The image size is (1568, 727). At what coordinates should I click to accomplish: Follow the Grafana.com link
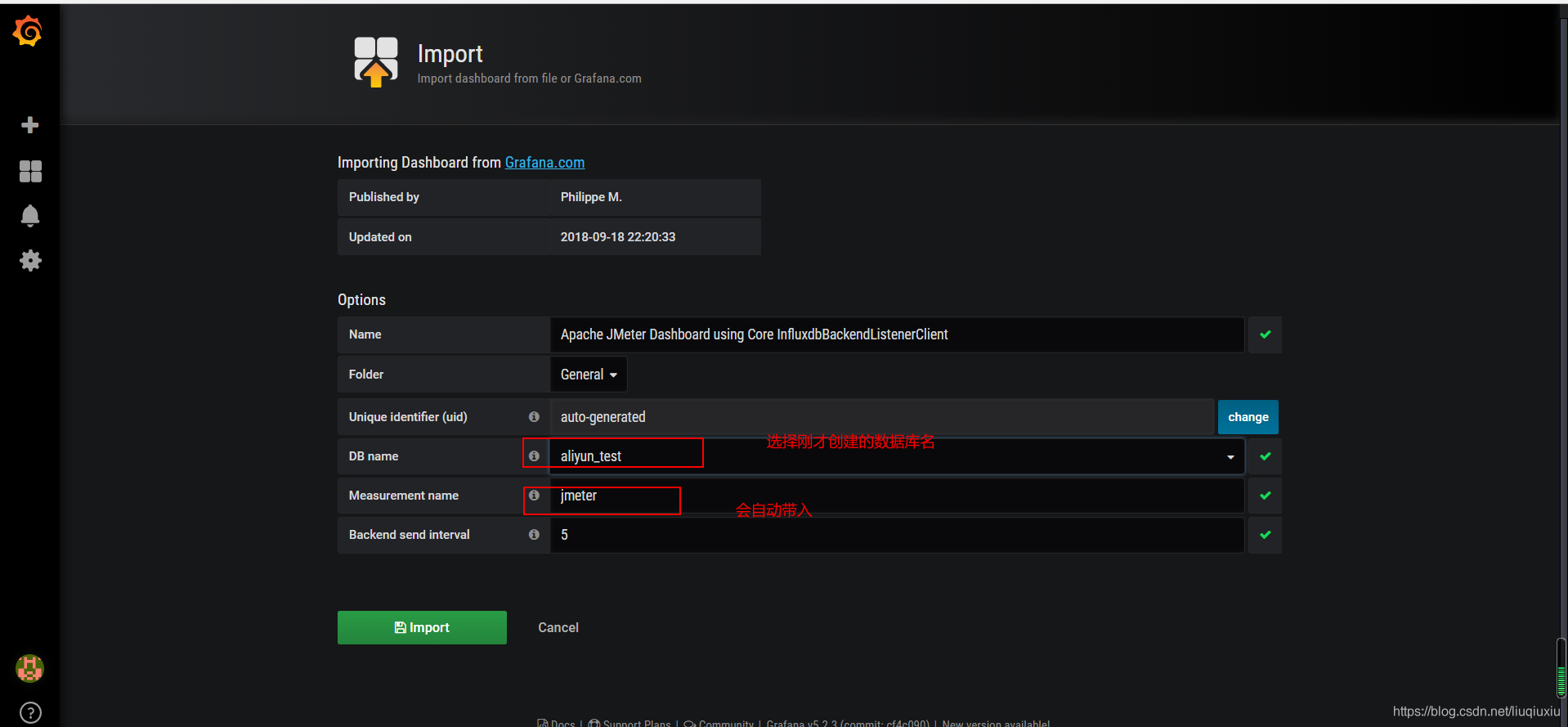(544, 163)
